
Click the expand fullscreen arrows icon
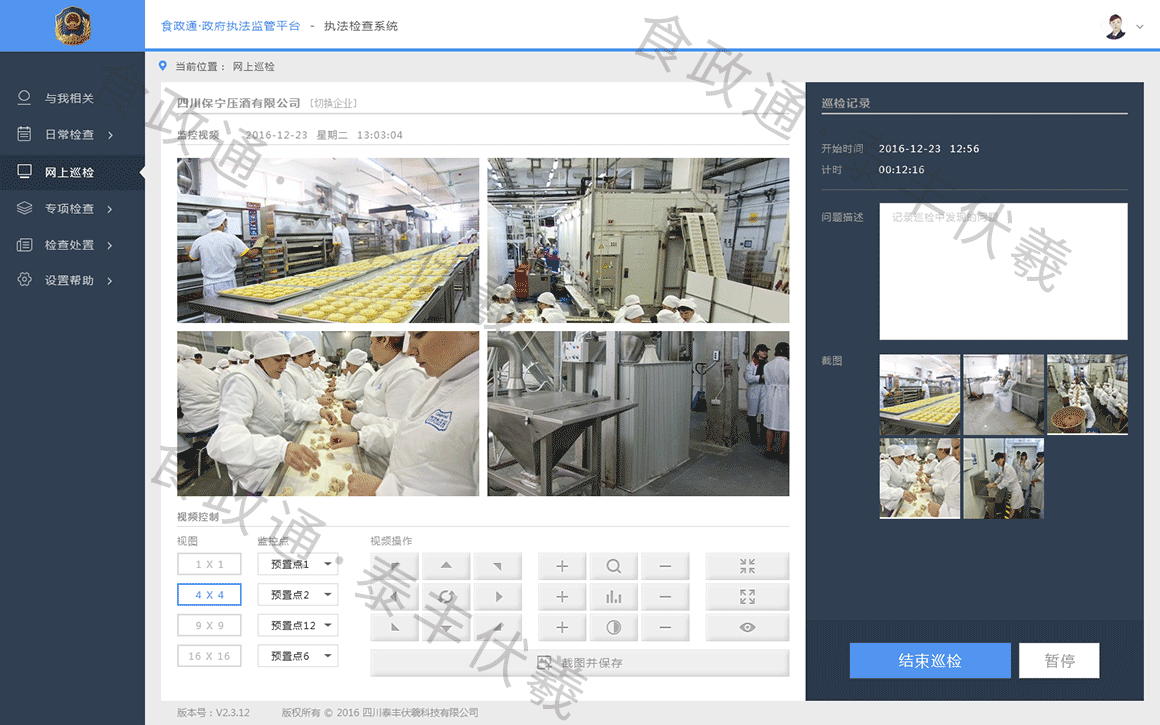coord(747,597)
